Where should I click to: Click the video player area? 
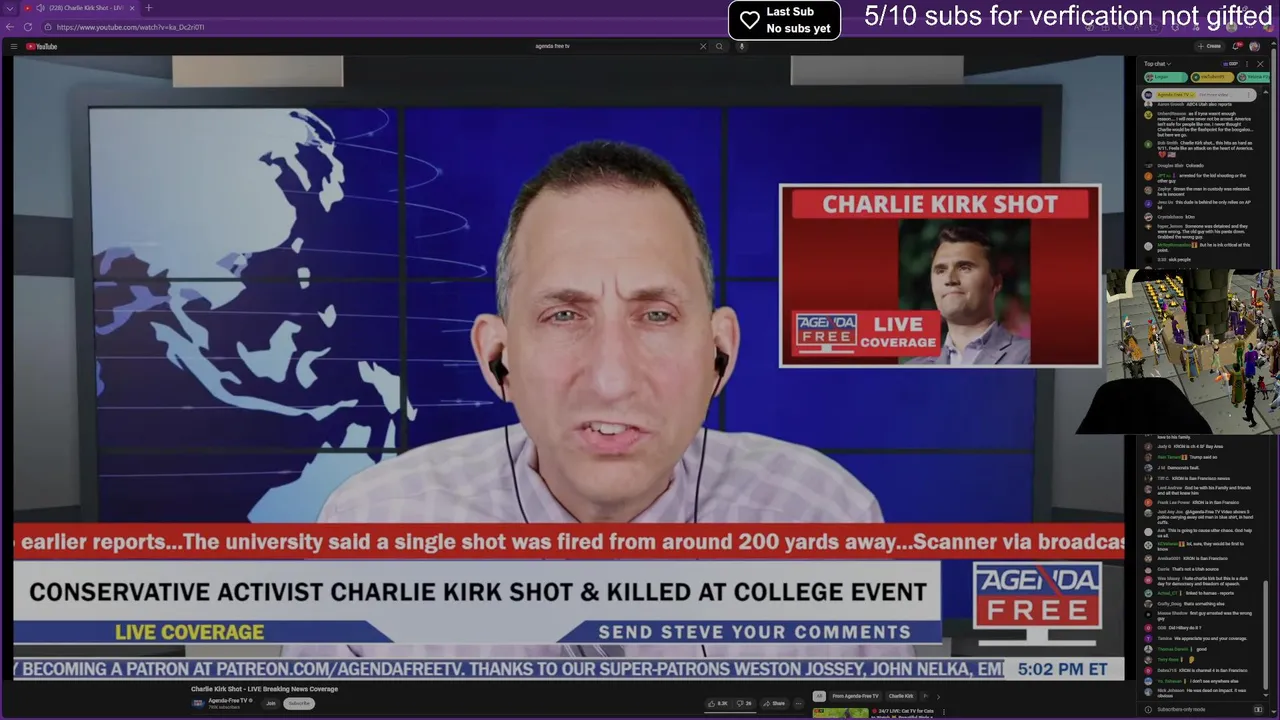[568, 368]
